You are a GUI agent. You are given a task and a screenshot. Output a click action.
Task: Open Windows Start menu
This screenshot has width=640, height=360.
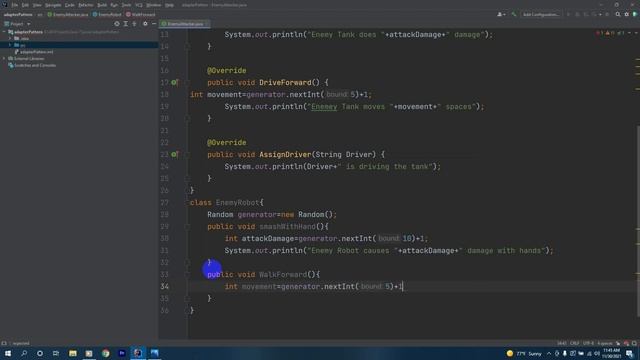coord(8,353)
